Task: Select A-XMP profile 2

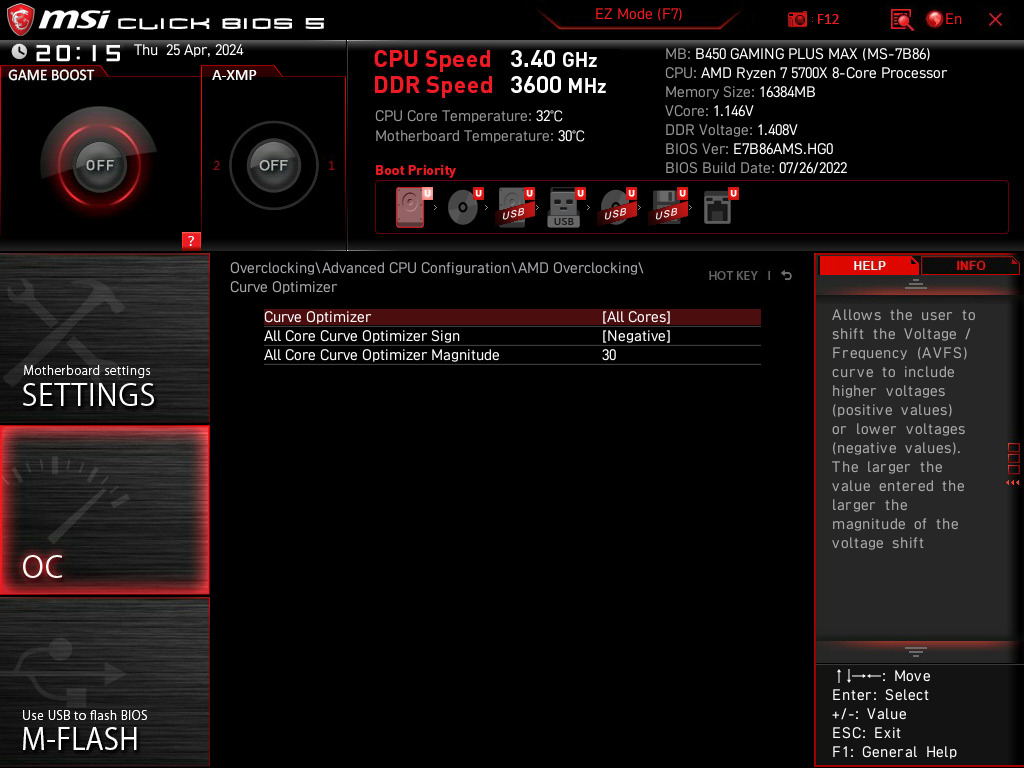Action: tap(216, 165)
